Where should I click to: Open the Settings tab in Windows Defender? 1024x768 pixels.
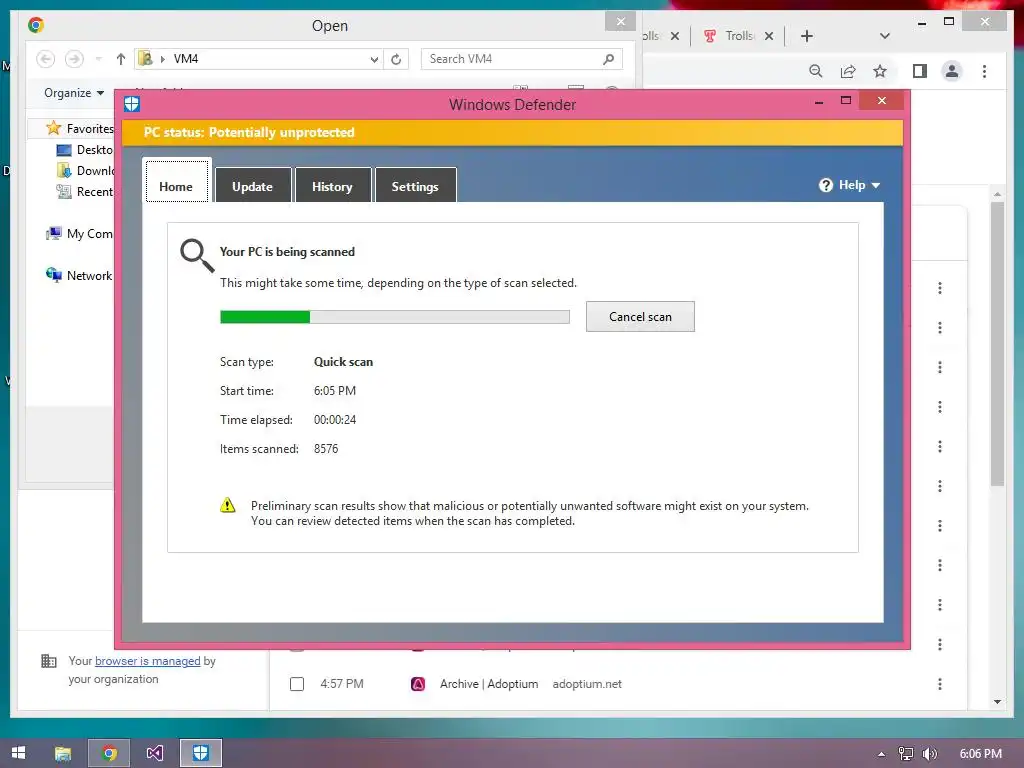point(415,186)
